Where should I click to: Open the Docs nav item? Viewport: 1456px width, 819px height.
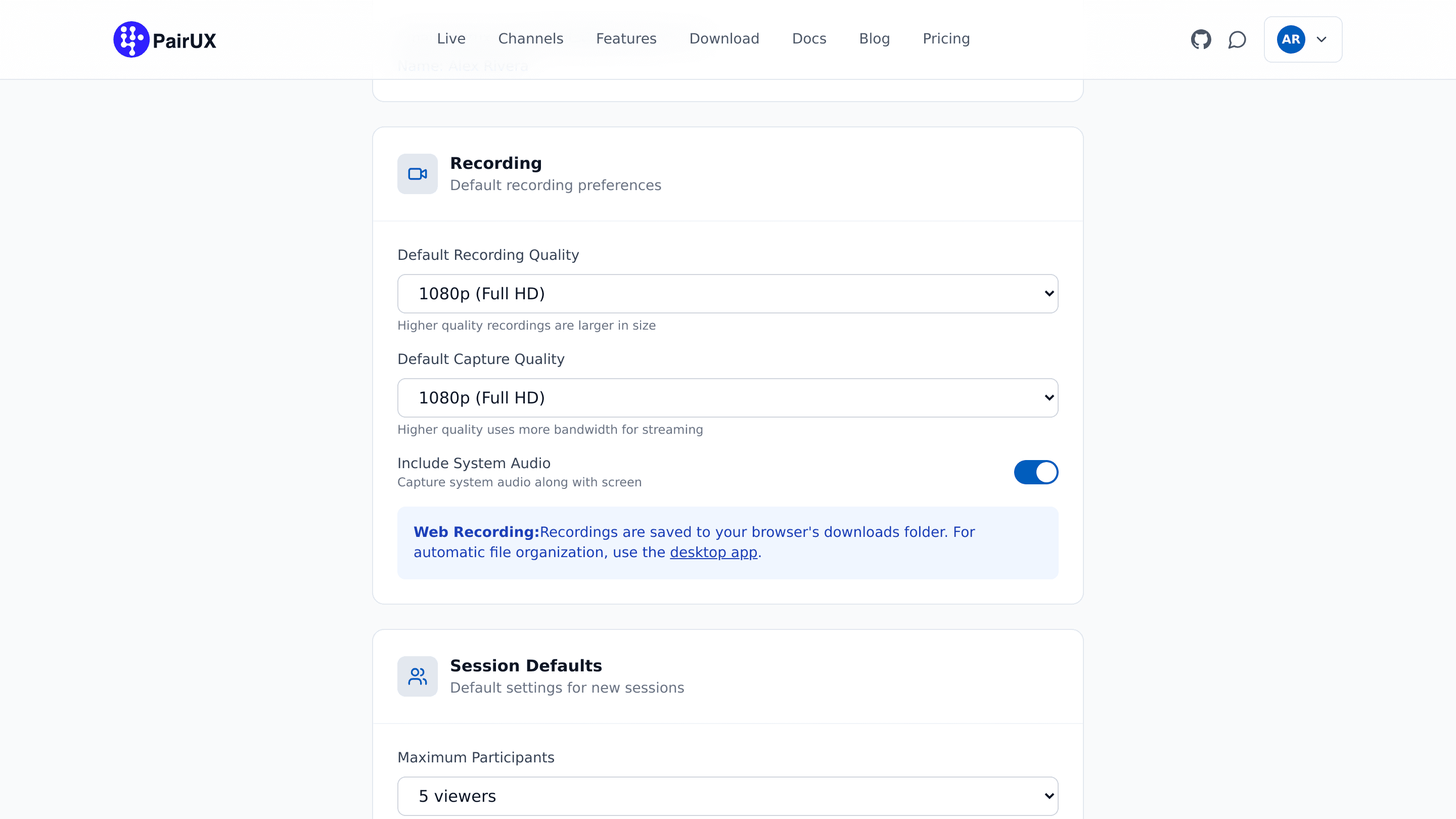coord(809,39)
